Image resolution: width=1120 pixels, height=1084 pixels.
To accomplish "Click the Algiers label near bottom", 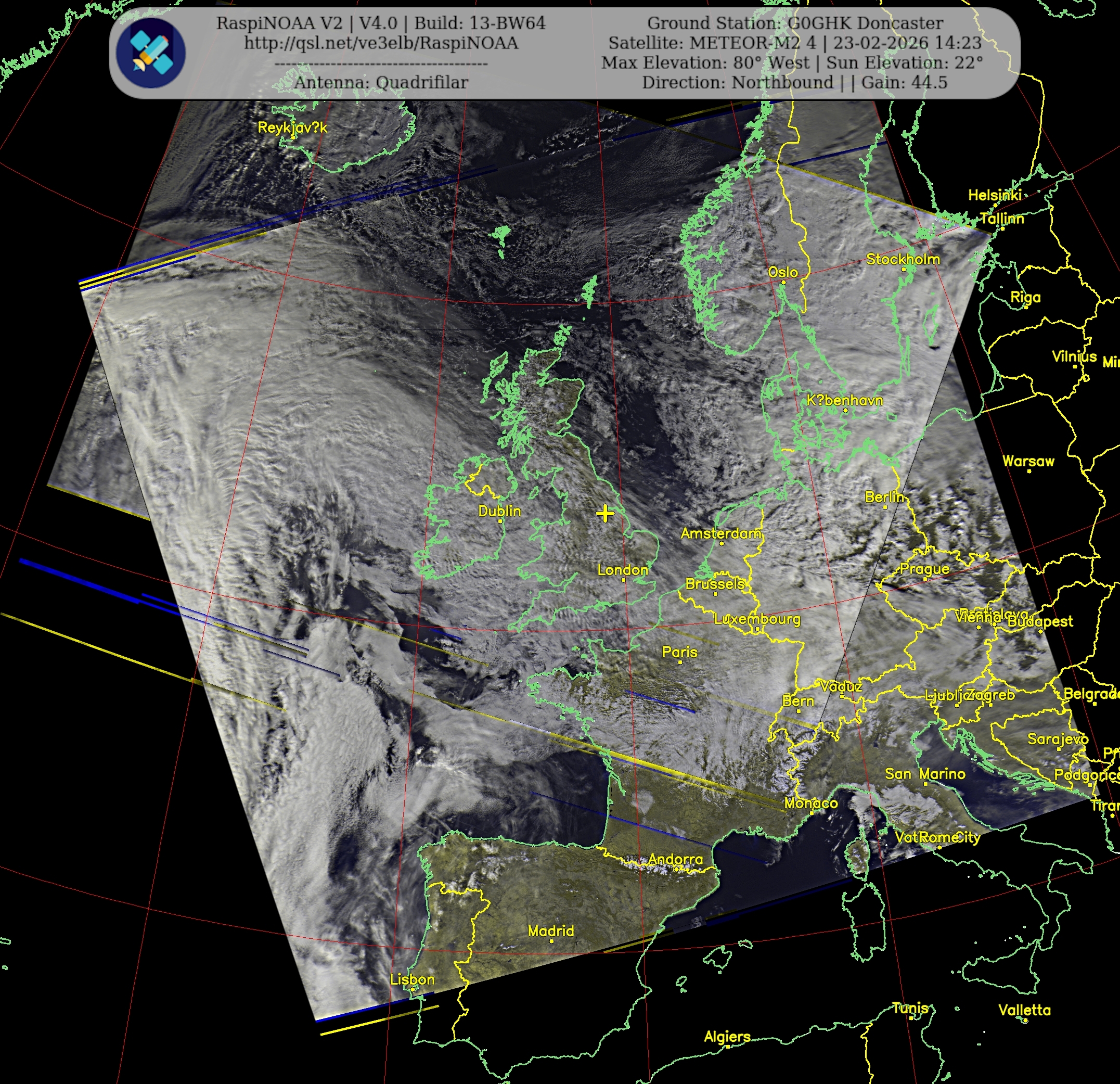I will point(727,1037).
